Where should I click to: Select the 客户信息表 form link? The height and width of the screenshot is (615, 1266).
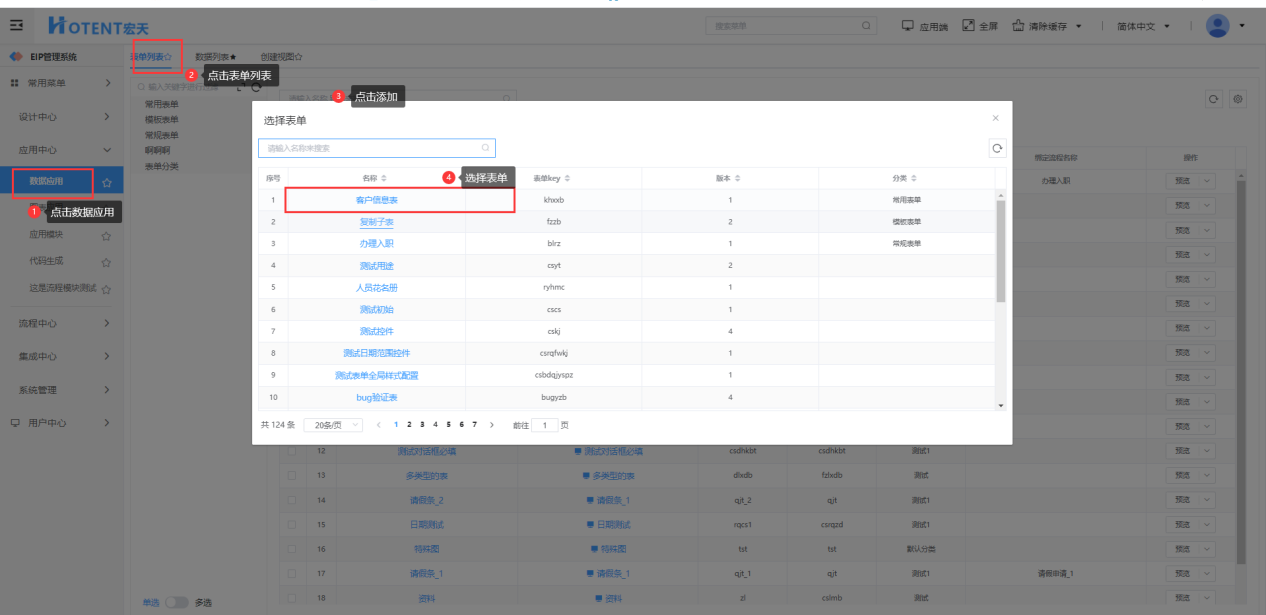(x=377, y=200)
